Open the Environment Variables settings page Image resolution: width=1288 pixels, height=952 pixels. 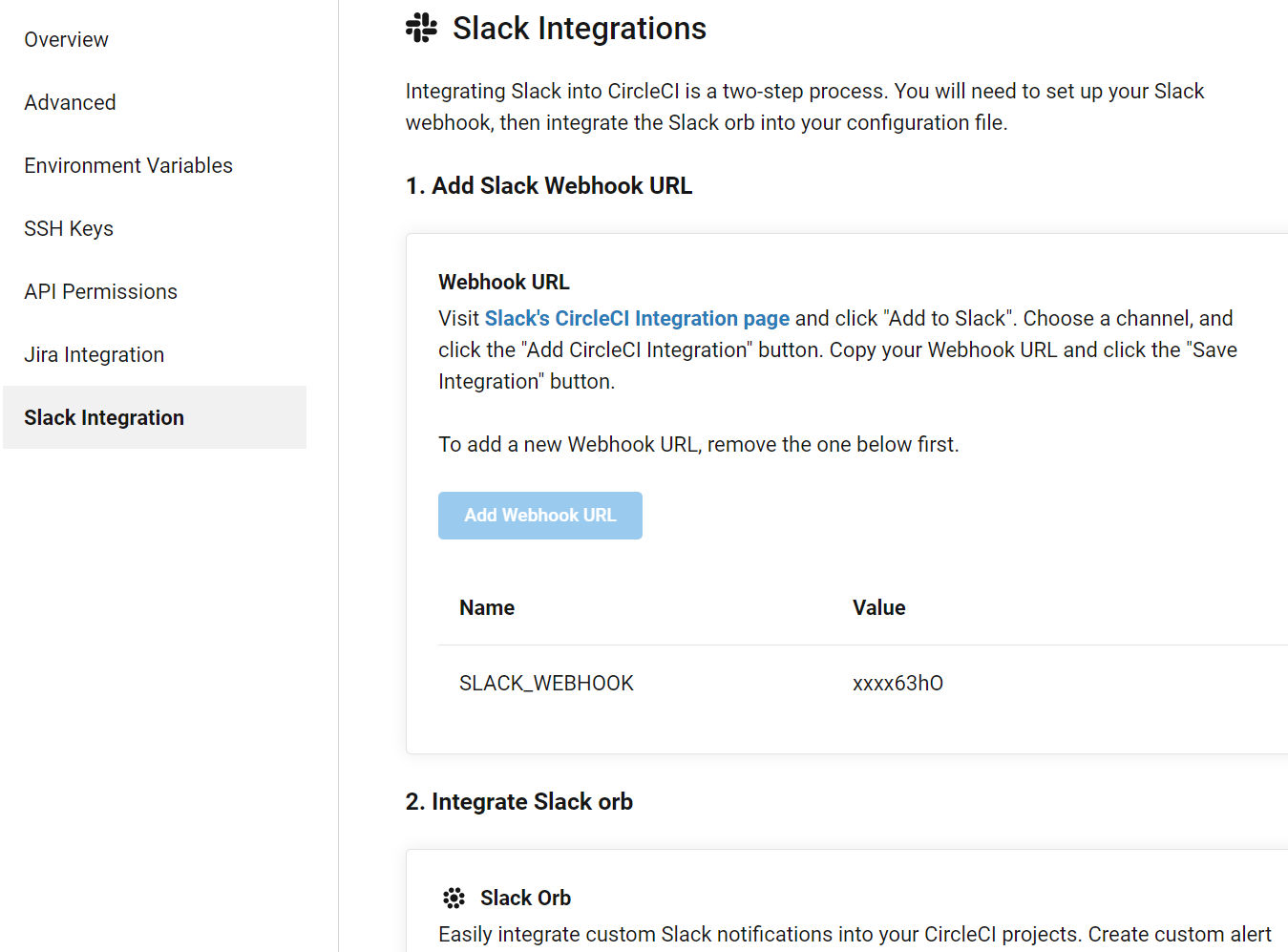point(128,165)
